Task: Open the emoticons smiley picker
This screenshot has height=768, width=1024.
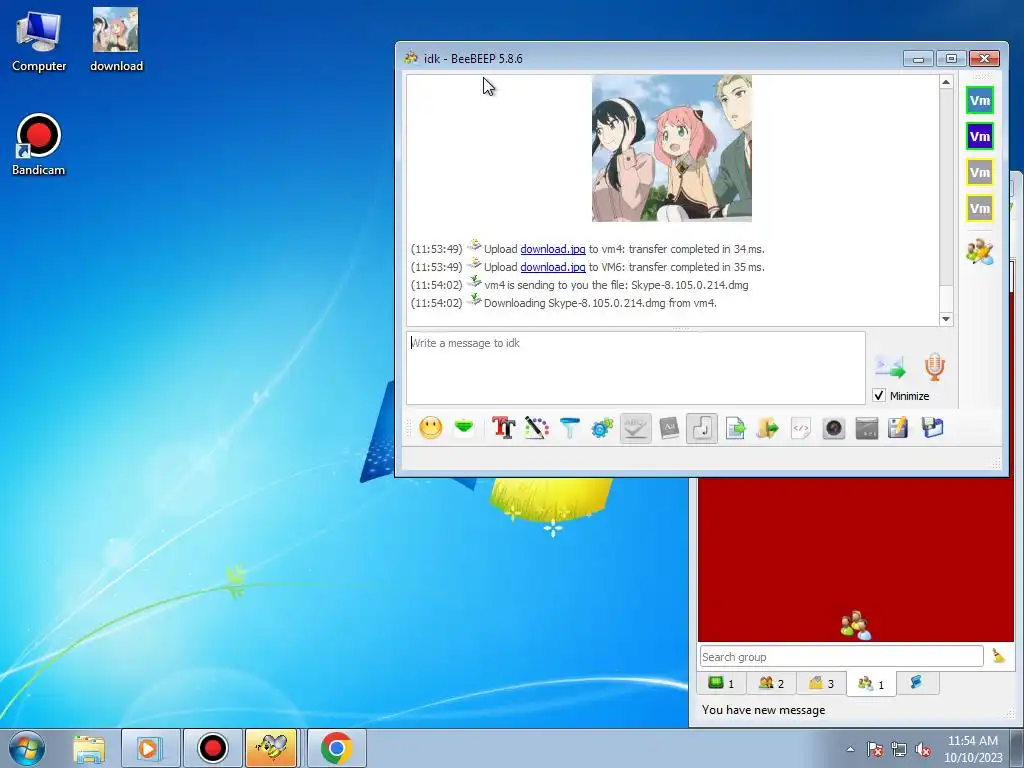Action: [430, 428]
